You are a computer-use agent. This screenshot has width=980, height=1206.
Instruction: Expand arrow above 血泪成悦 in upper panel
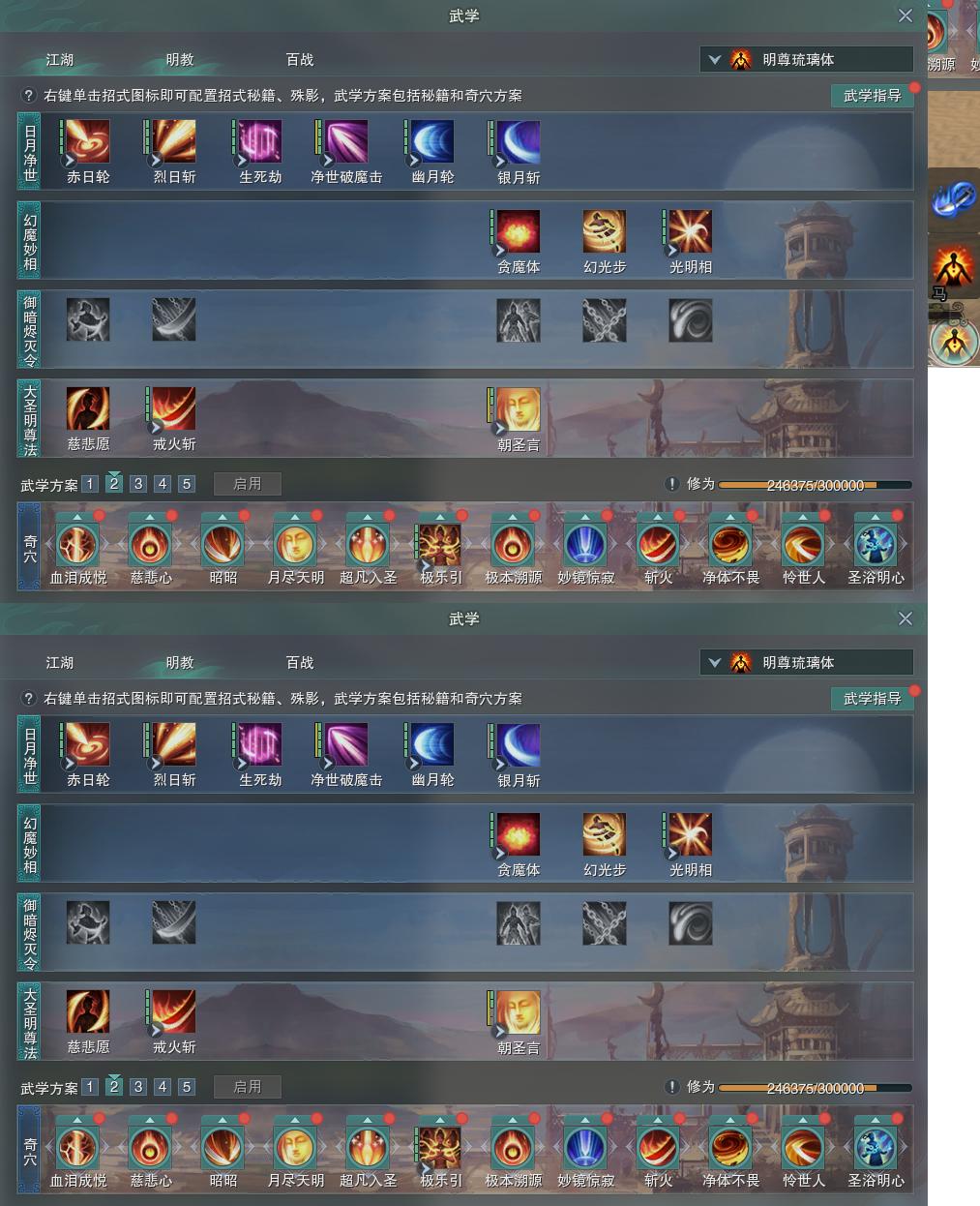(76, 518)
